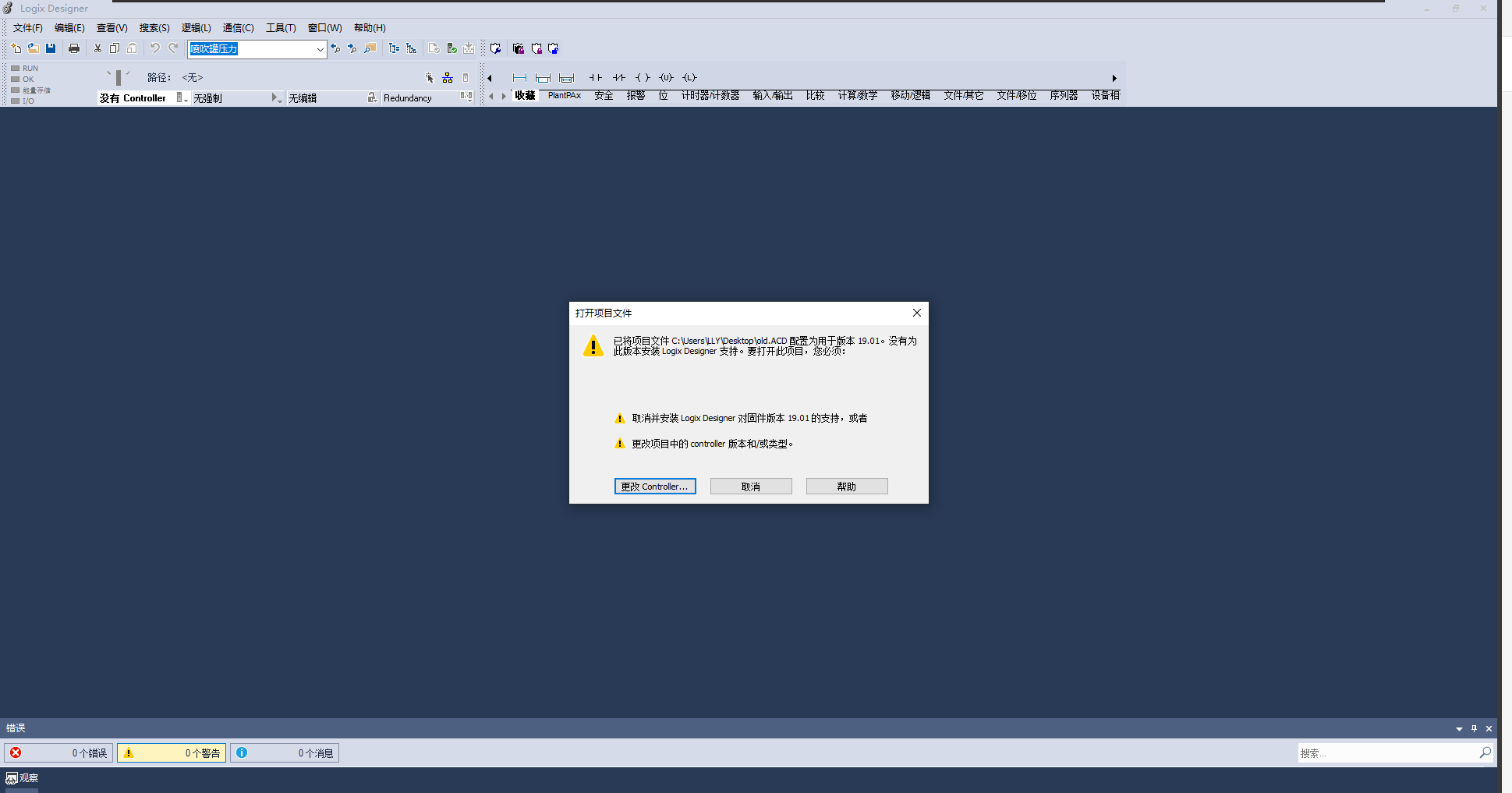Click the Open project folder icon

click(33, 48)
